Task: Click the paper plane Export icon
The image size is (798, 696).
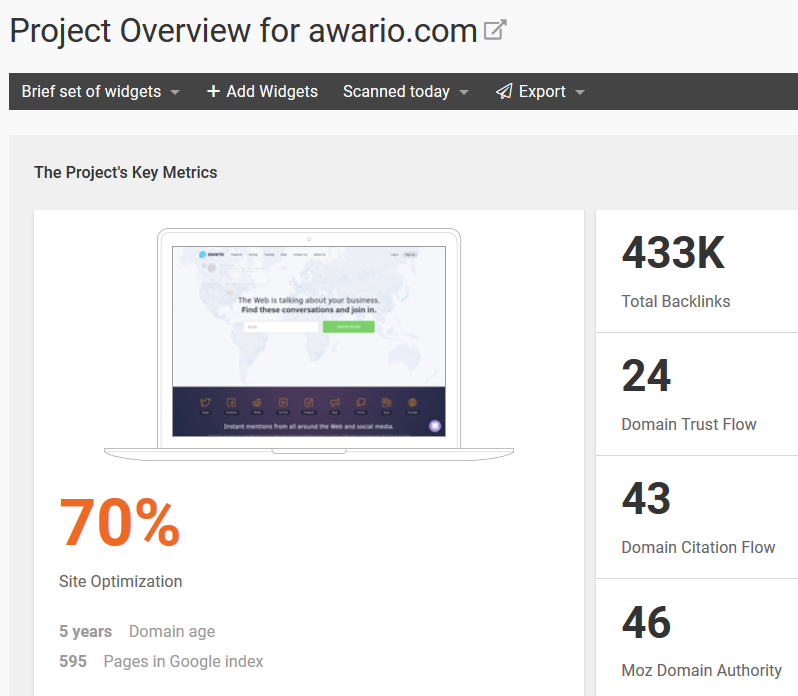Action: coord(504,92)
